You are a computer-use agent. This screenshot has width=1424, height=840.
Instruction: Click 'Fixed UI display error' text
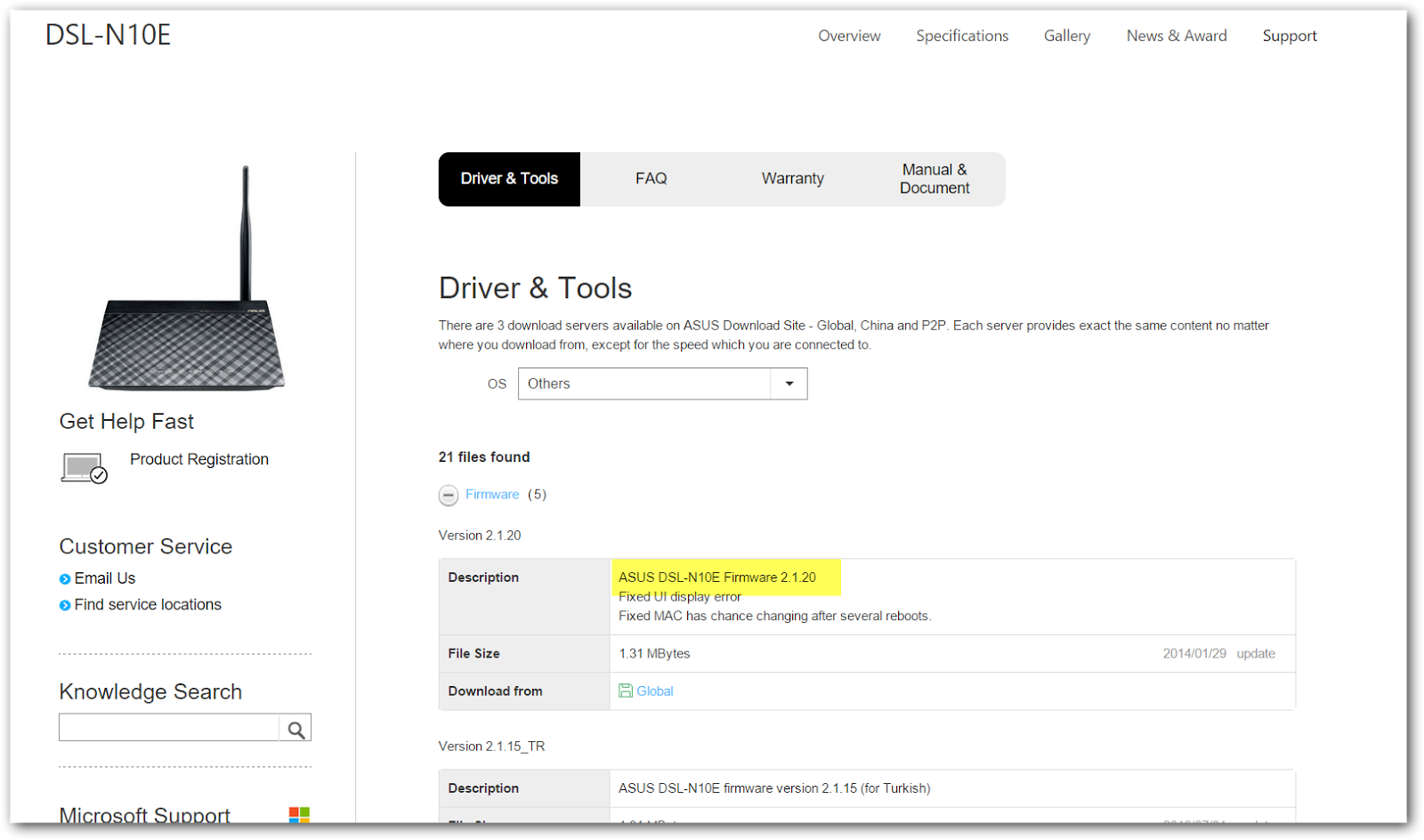[x=680, y=597]
